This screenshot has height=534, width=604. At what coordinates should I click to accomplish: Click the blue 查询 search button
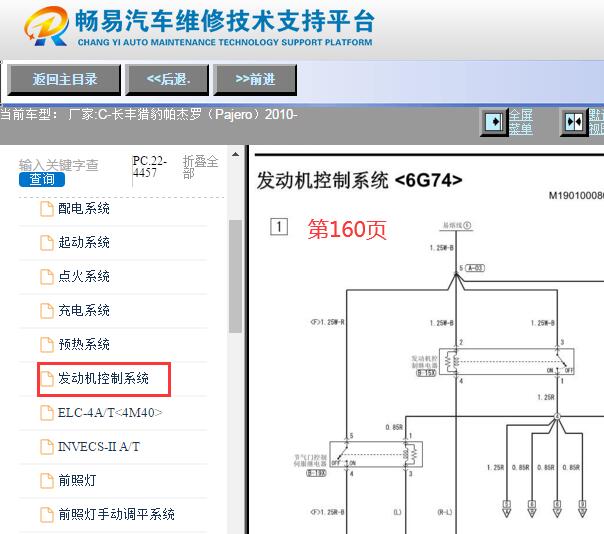tap(42, 179)
